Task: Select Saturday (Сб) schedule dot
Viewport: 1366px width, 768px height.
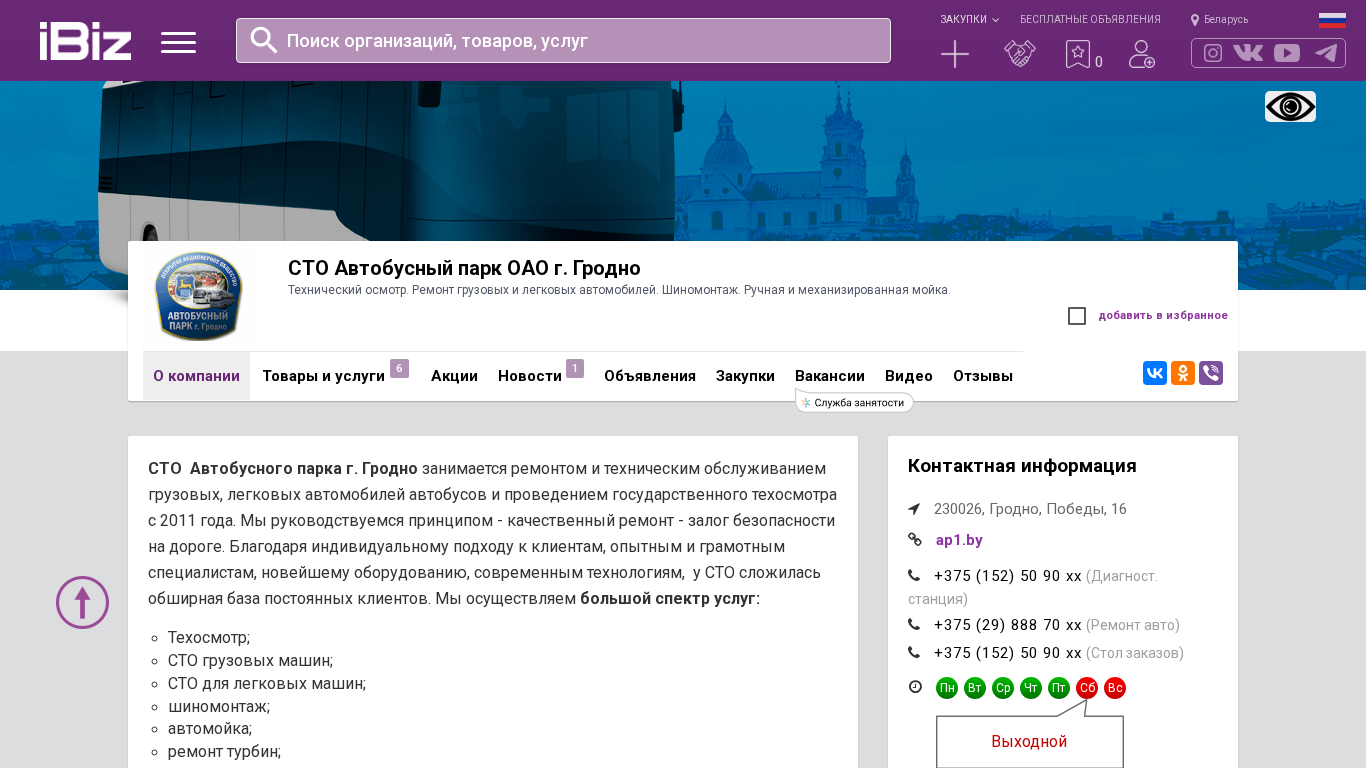Action: click(x=1087, y=688)
